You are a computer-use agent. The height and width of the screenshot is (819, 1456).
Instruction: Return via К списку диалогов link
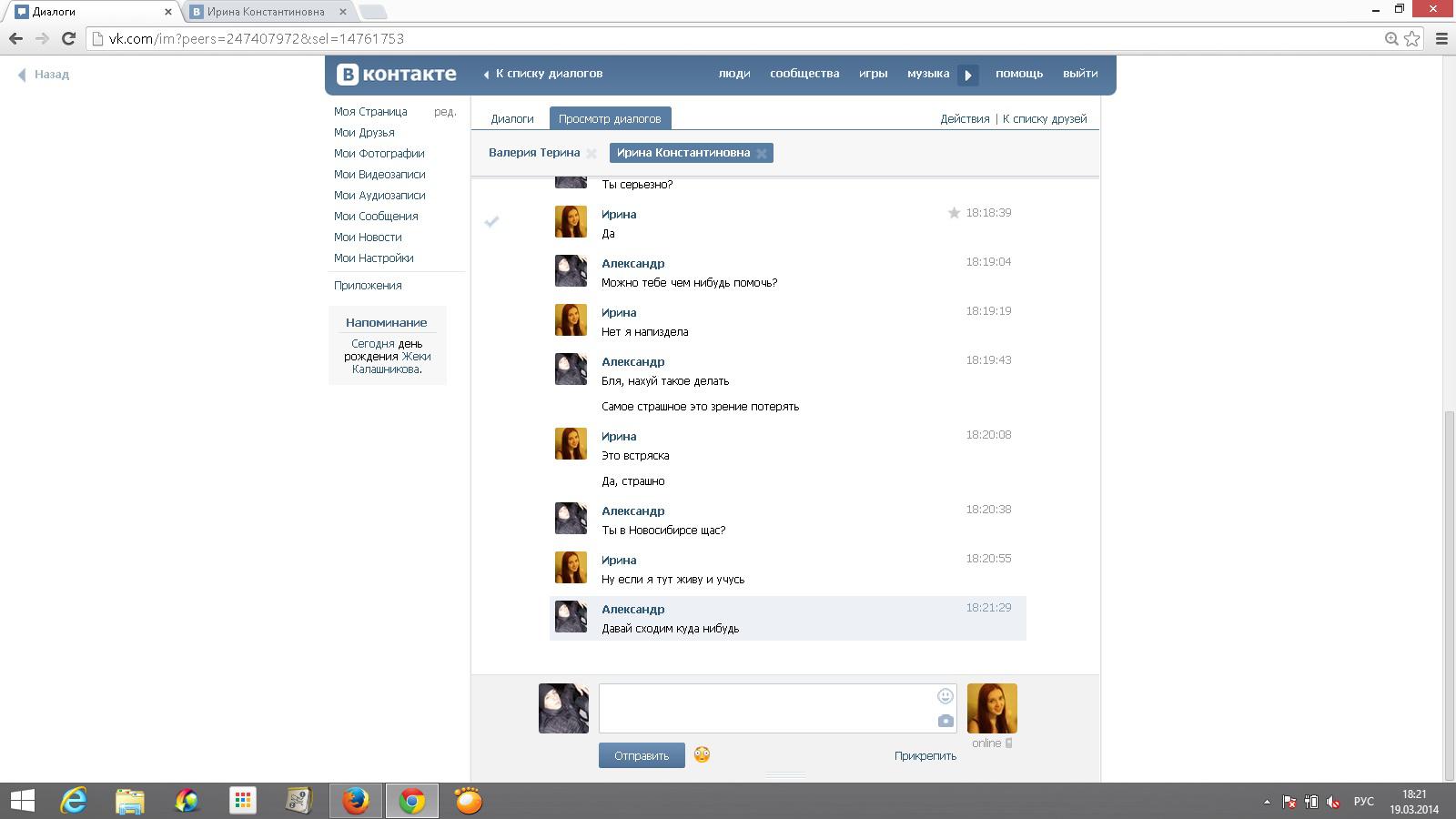coord(542,74)
